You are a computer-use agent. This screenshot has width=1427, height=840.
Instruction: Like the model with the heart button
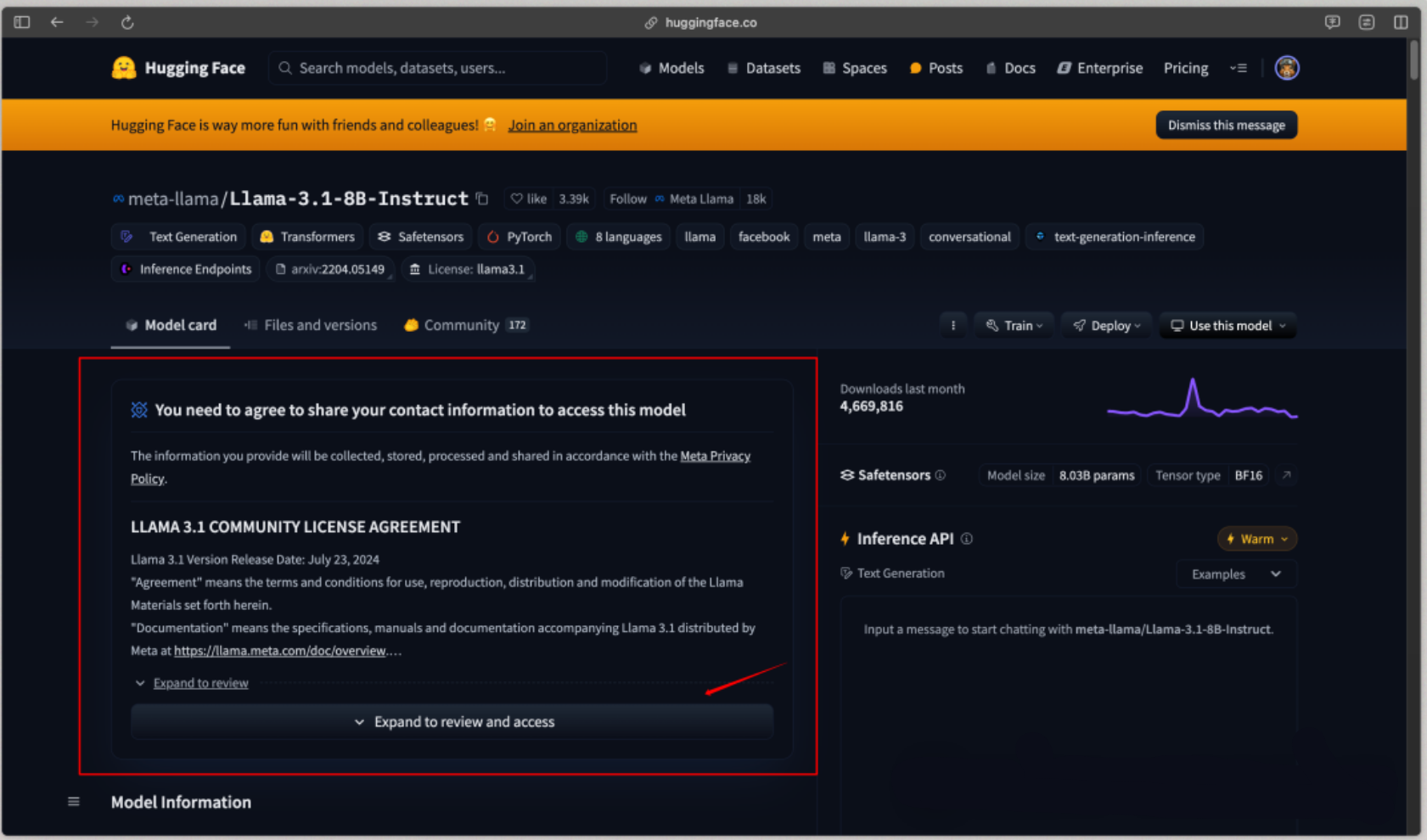pos(529,199)
